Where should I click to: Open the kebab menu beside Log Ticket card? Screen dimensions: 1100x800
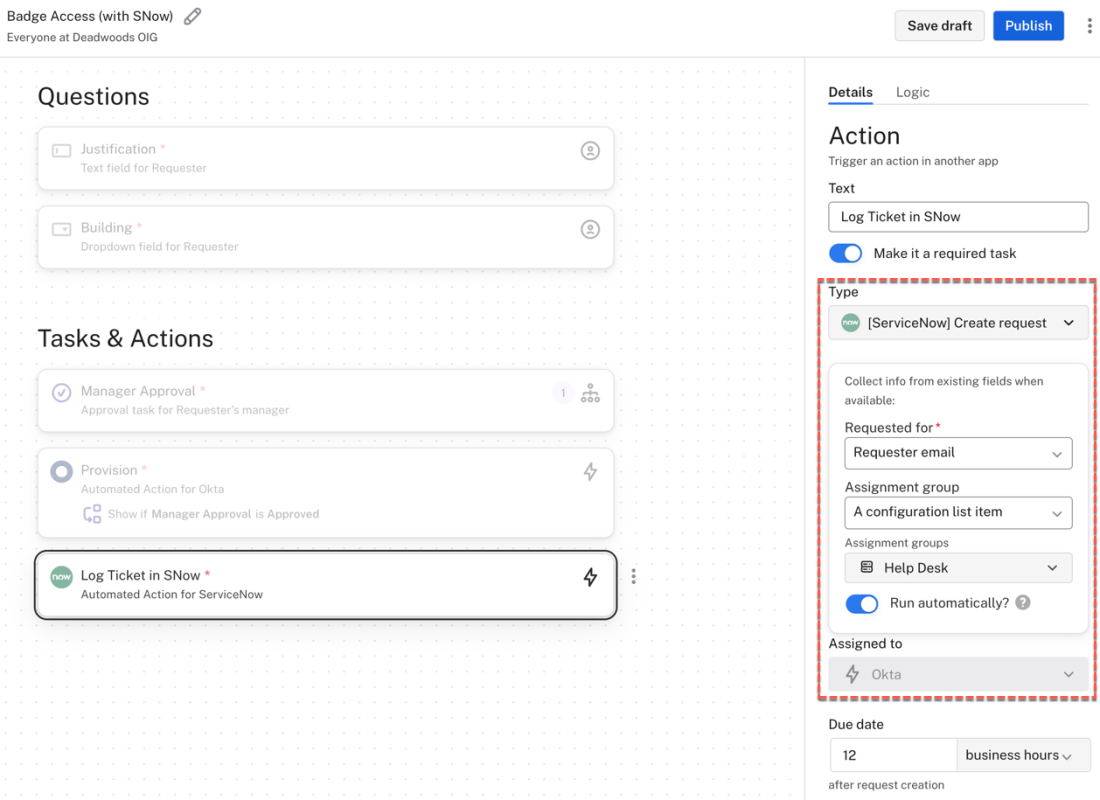pyautogui.click(x=633, y=576)
